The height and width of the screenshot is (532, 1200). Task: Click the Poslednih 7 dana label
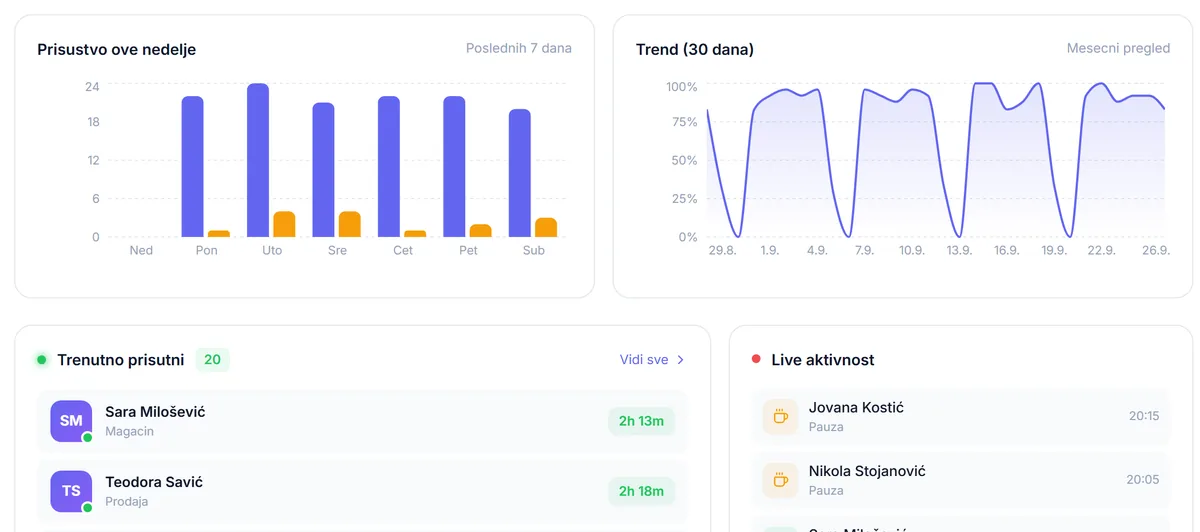(519, 48)
